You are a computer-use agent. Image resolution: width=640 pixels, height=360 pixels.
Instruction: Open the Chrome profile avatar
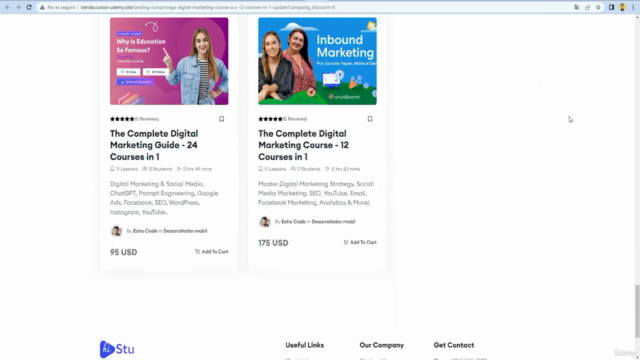click(622, 7)
